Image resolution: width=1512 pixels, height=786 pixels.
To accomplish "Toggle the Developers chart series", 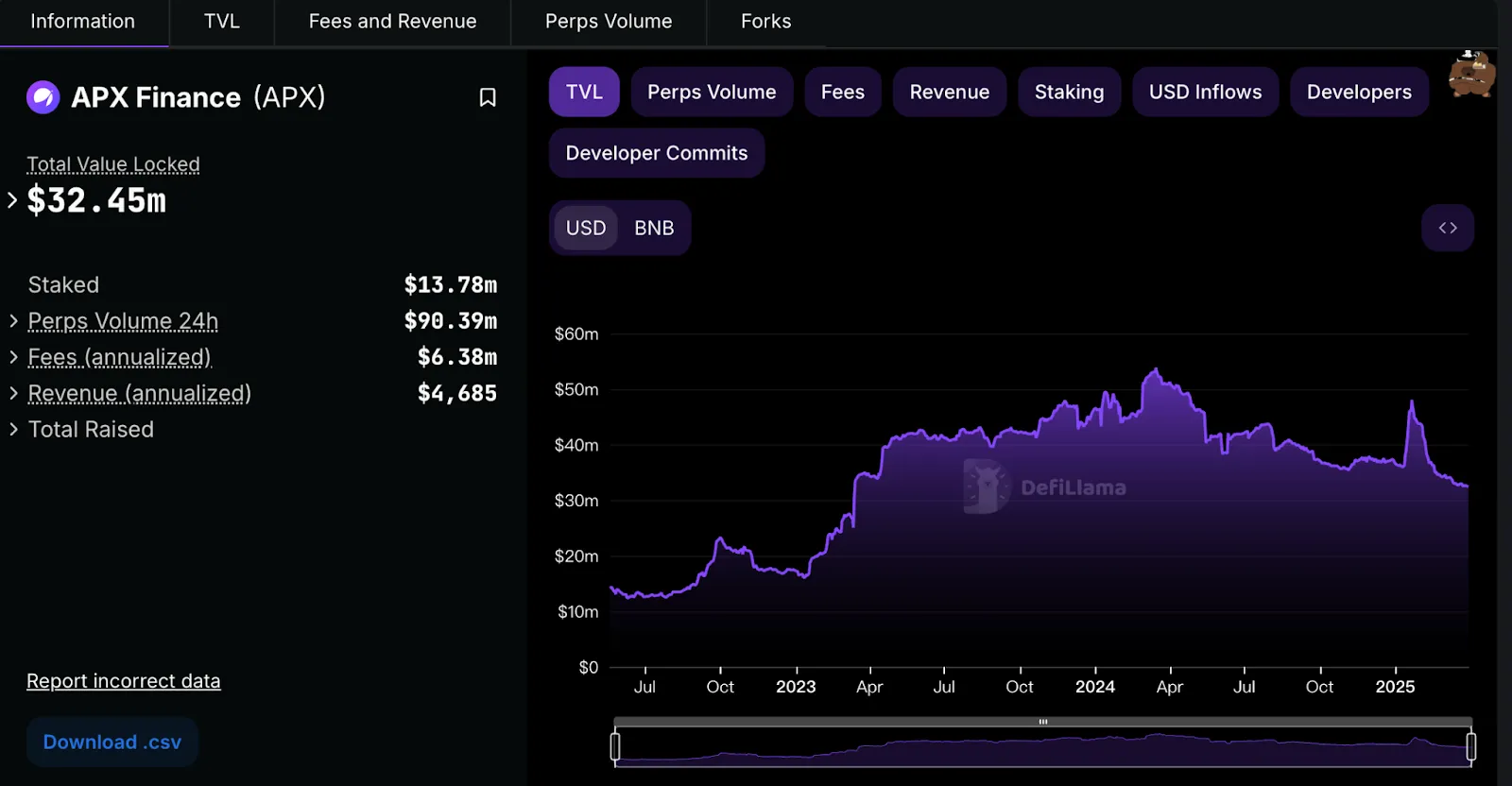I will [x=1359, y=92].
